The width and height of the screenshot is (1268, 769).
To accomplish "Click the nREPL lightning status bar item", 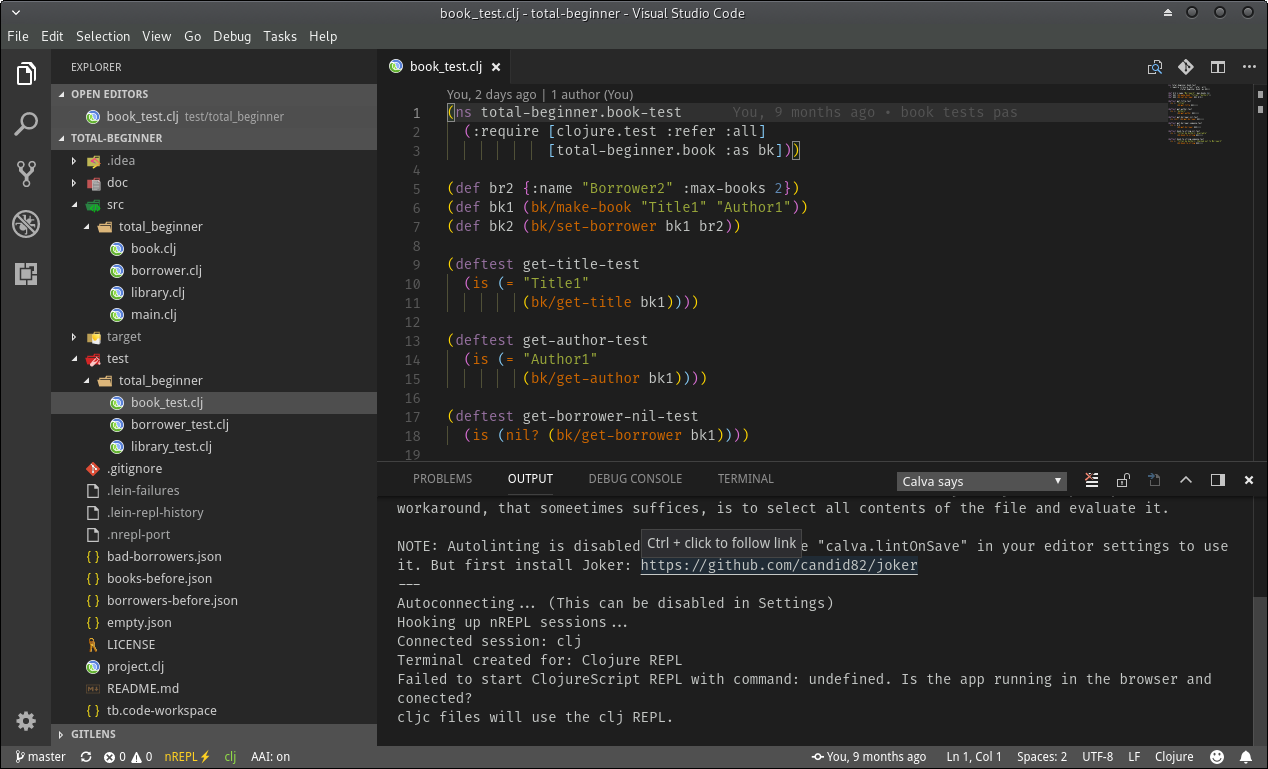I will click(186, 757).
